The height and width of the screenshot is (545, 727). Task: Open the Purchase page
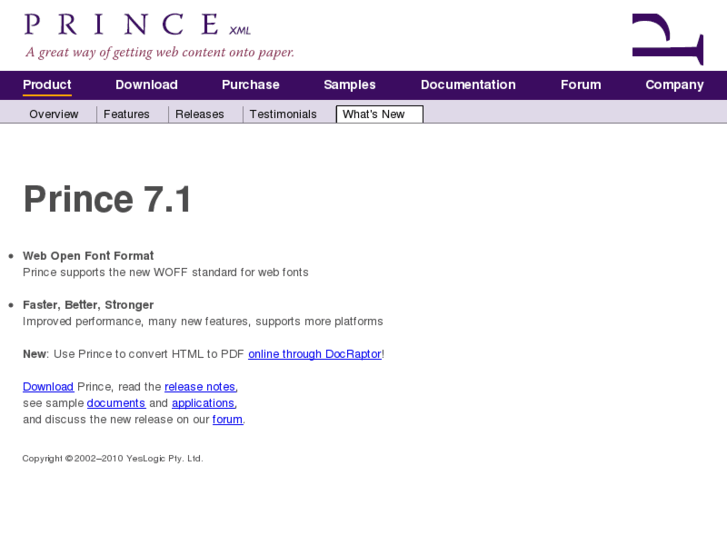pos(250,85)
